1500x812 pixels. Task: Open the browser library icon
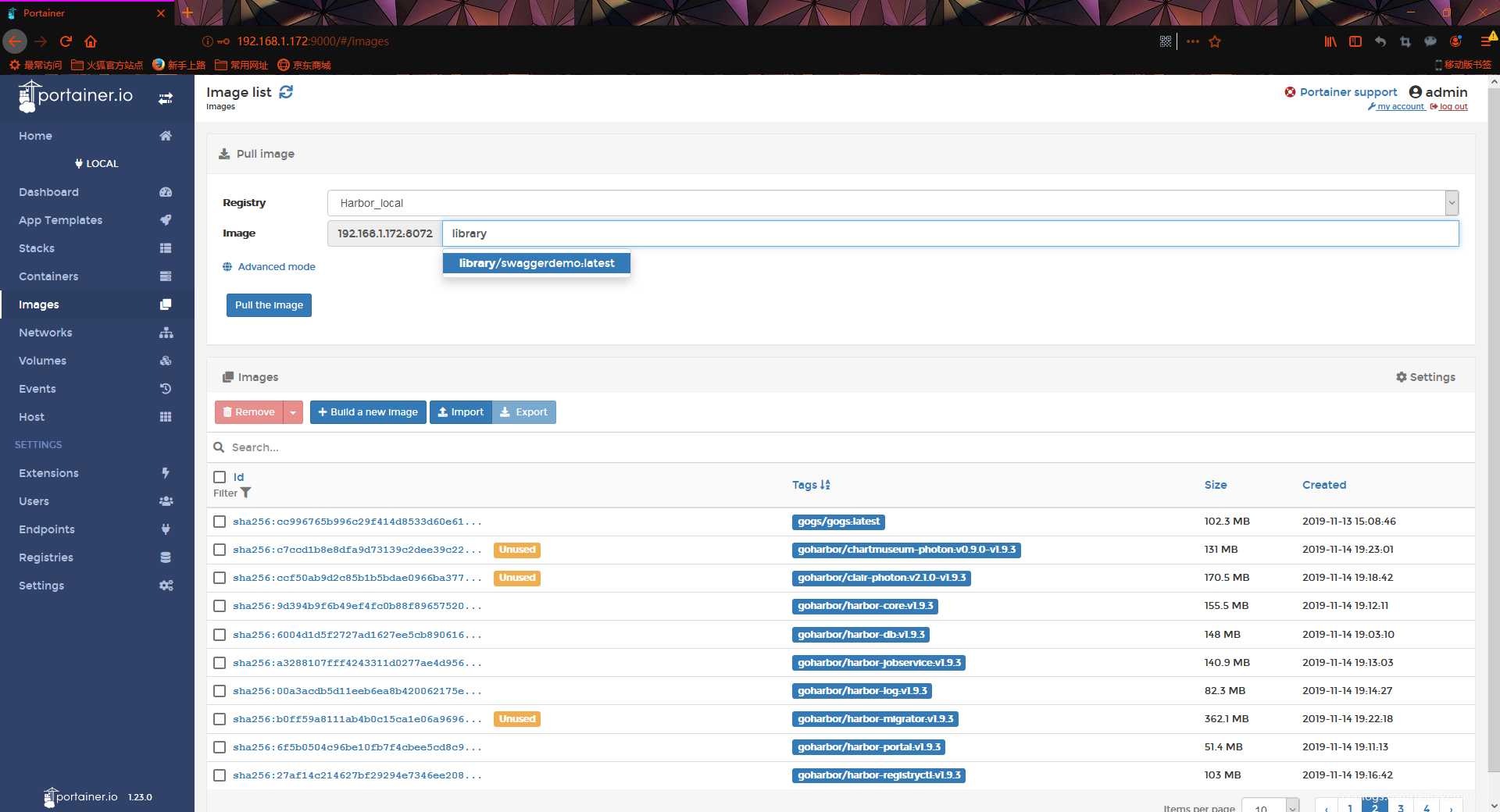pos(1330,41)
